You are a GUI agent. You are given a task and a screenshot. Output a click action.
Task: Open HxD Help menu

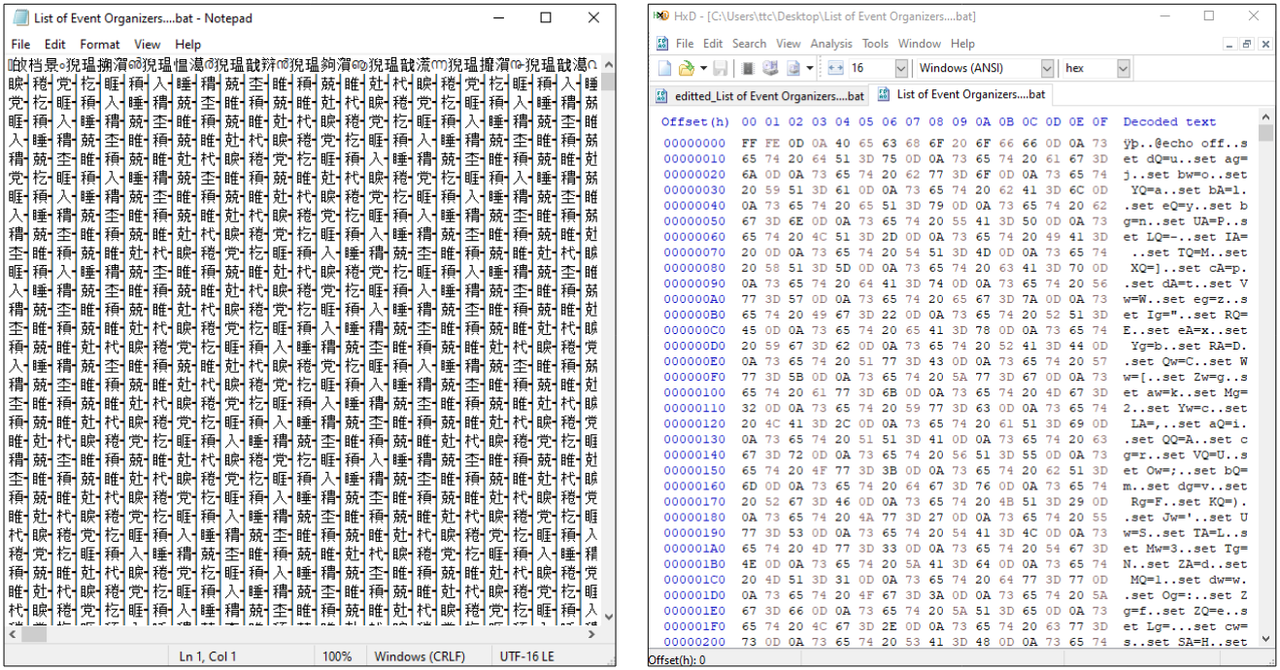tap(963, 44)
